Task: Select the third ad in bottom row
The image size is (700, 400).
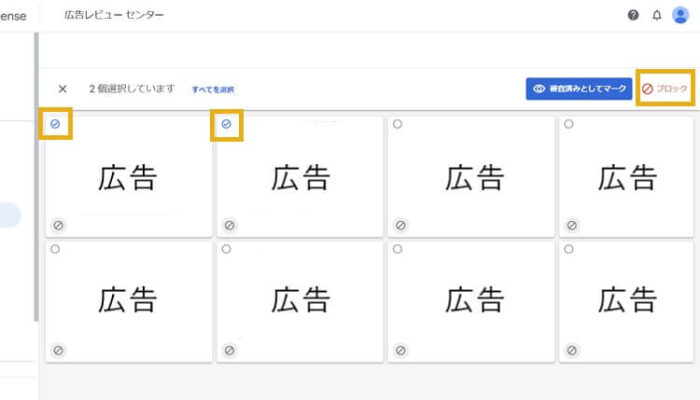Action: pyautogui.click(x=397, y=249)
